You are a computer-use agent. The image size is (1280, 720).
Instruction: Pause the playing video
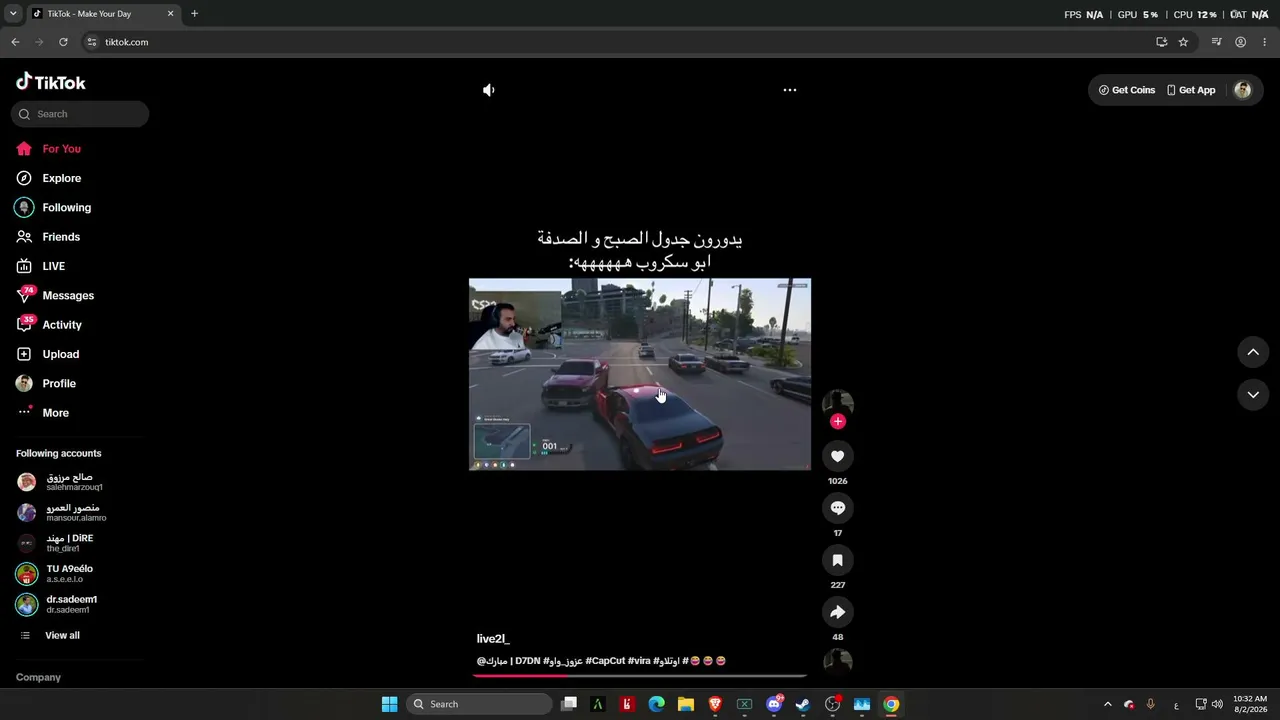pyautogui.click(x=640, y=374)
